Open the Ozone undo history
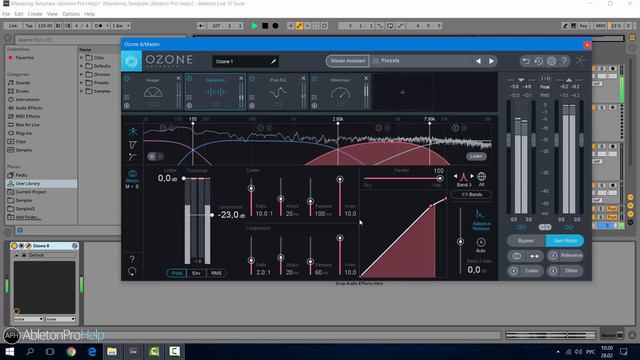 539,61
